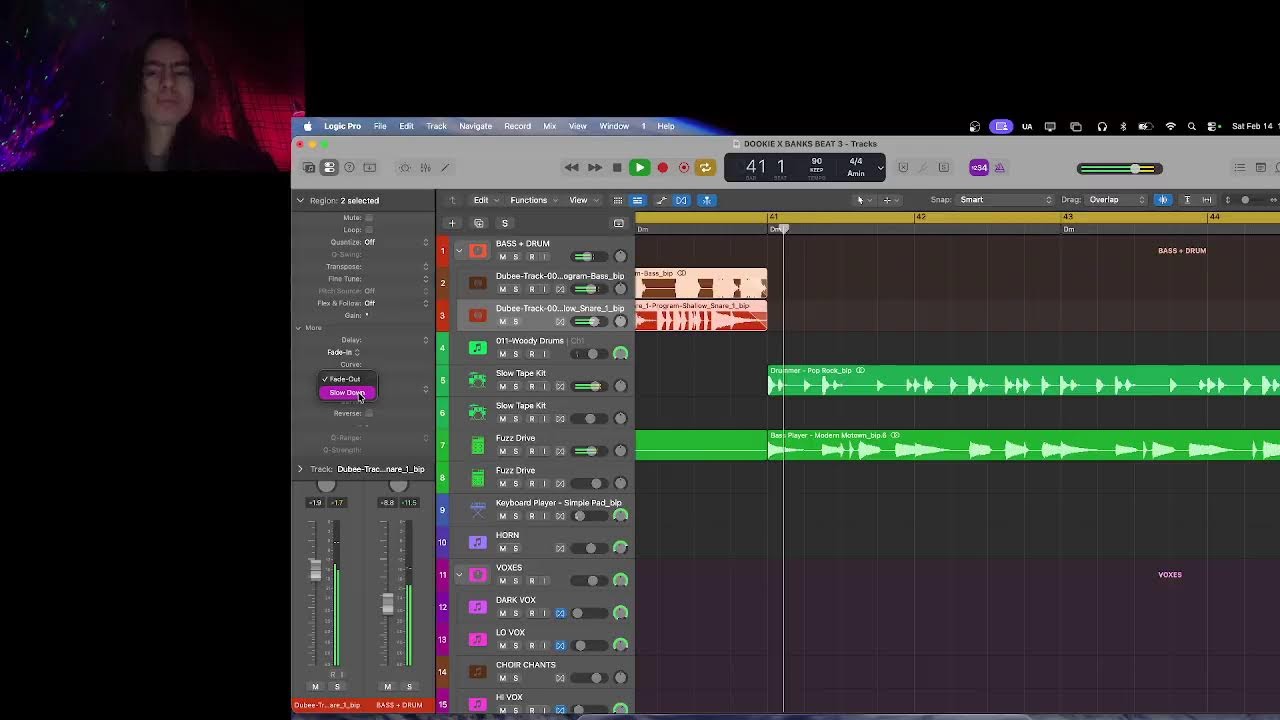
Task: Open the Drag mode Overlap dropdown
Action: point(1115,200)
